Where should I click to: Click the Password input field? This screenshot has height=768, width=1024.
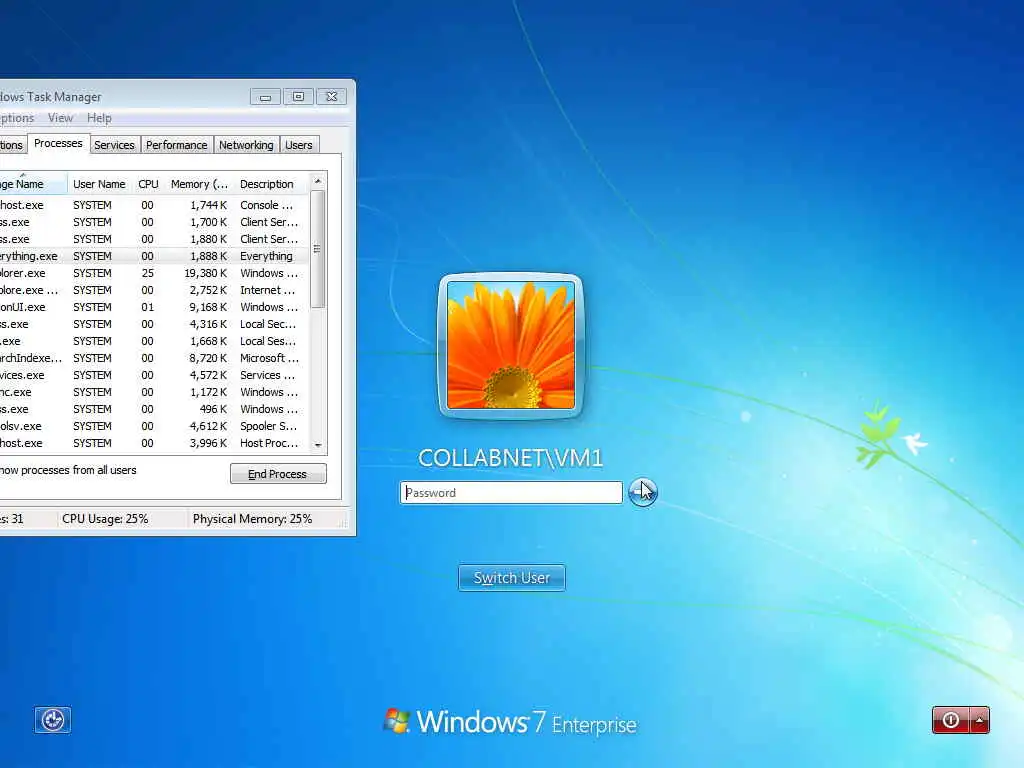coord(511,492)
